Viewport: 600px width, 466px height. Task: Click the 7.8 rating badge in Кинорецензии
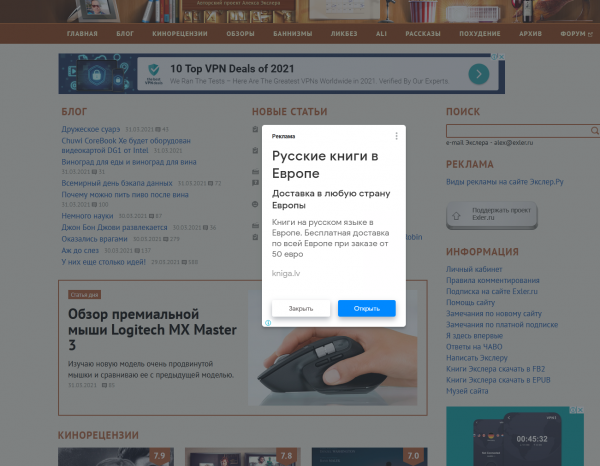point(287,456)
